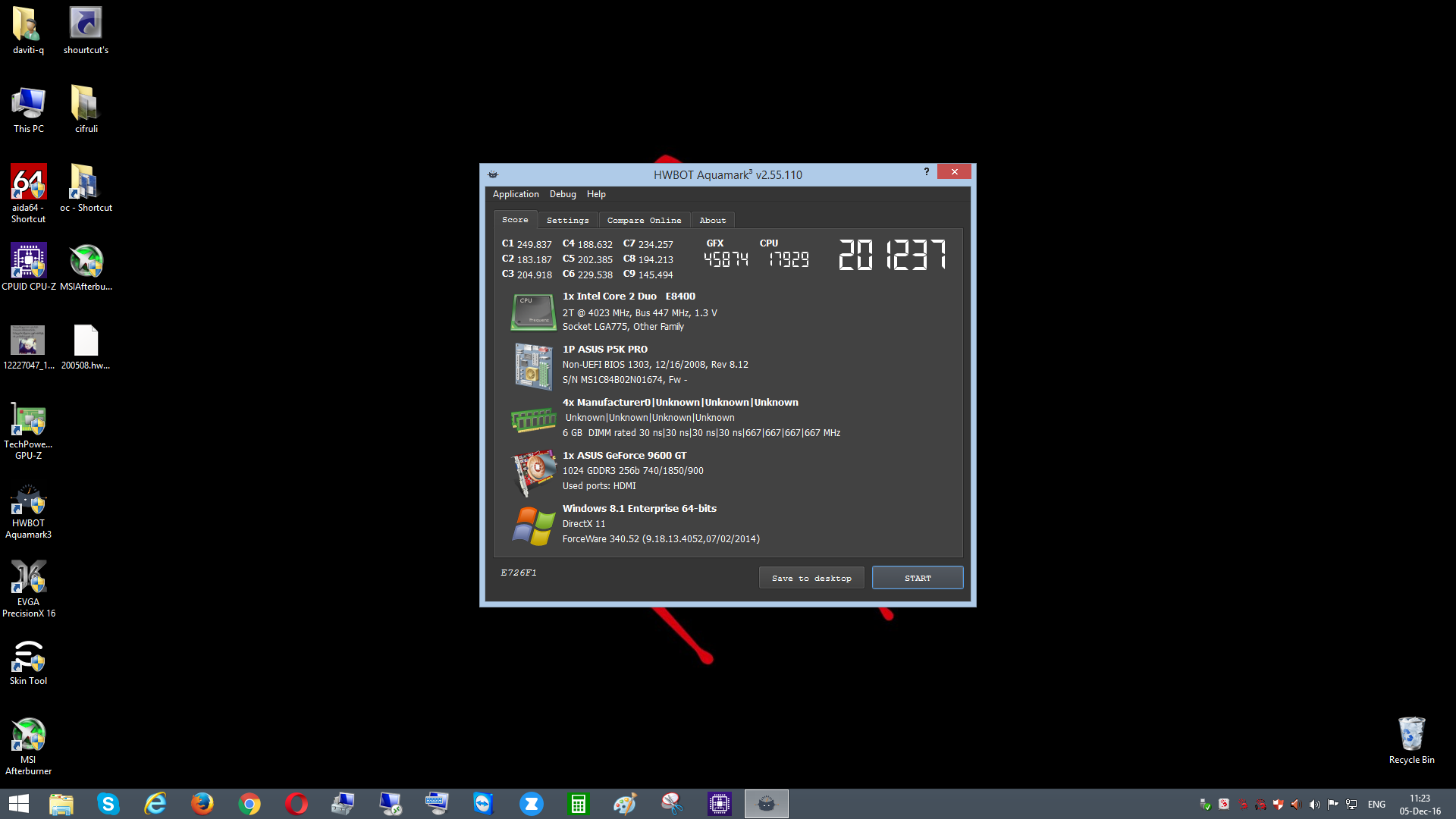
Task: Open Snipping Tool from taskbar
Action: (673, 804)
